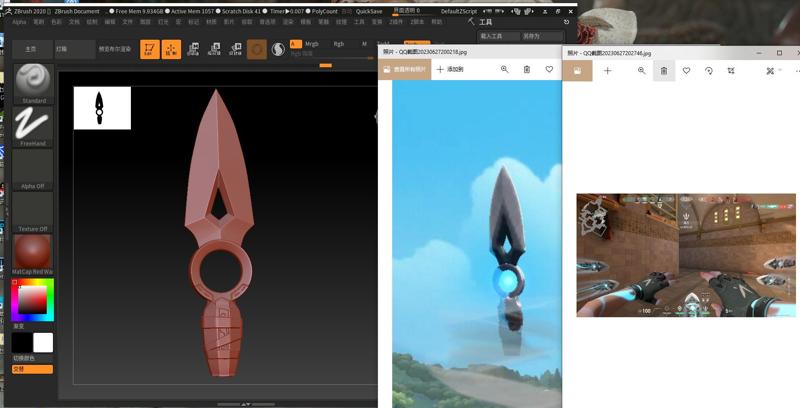Select the Standard brush thumbnail
Image resolution: width=800 pixels, height=408 pixels.
pos(33,84)
